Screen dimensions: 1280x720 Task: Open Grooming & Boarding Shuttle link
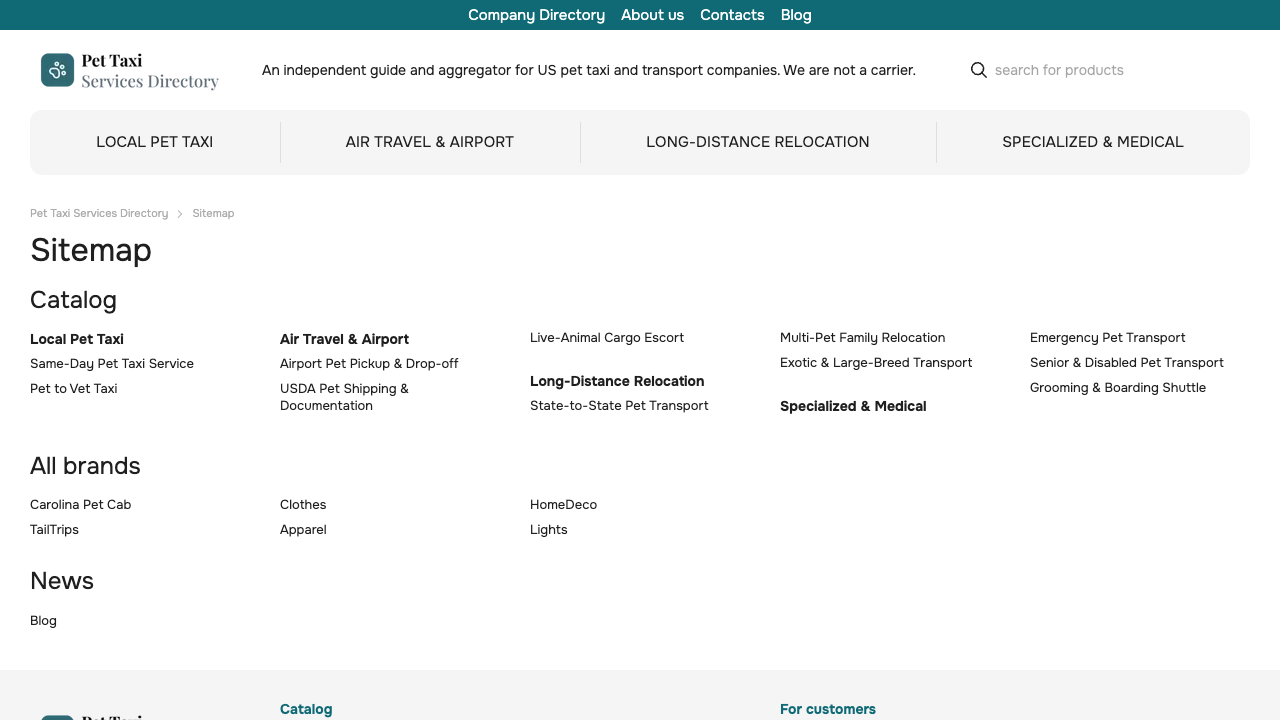point(1118,388)
